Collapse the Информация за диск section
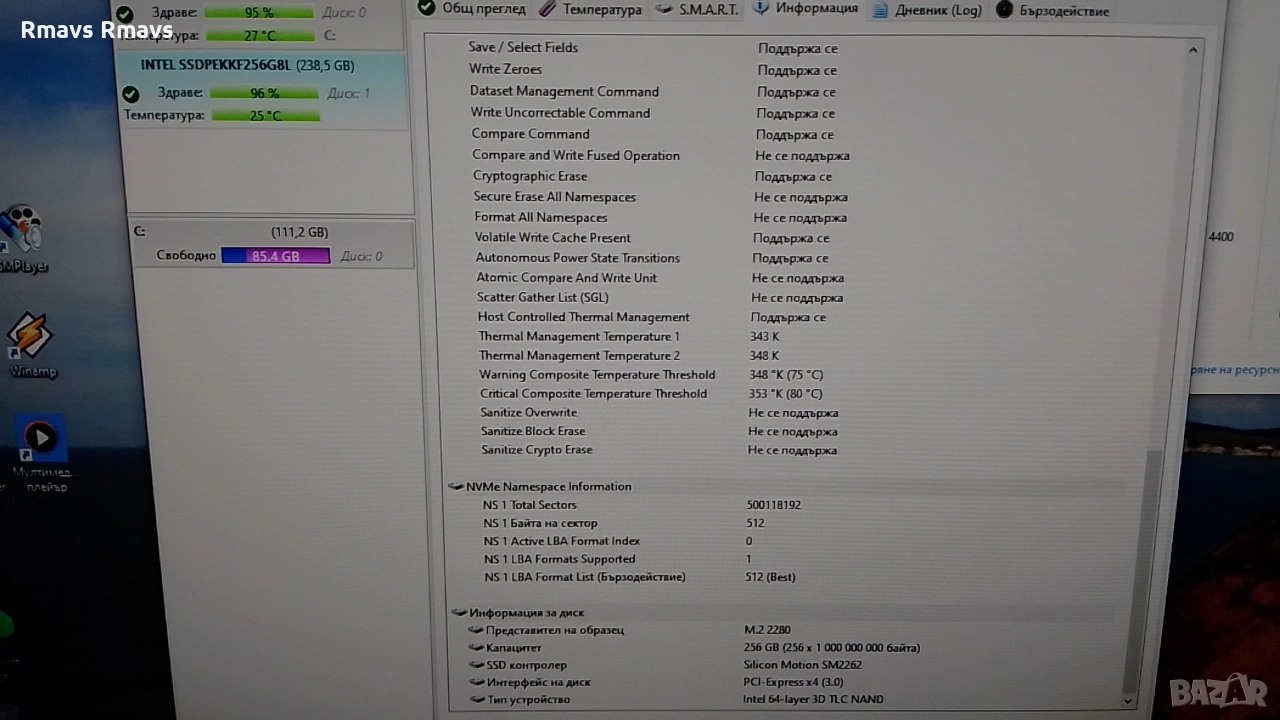 [x=459, y=613]
